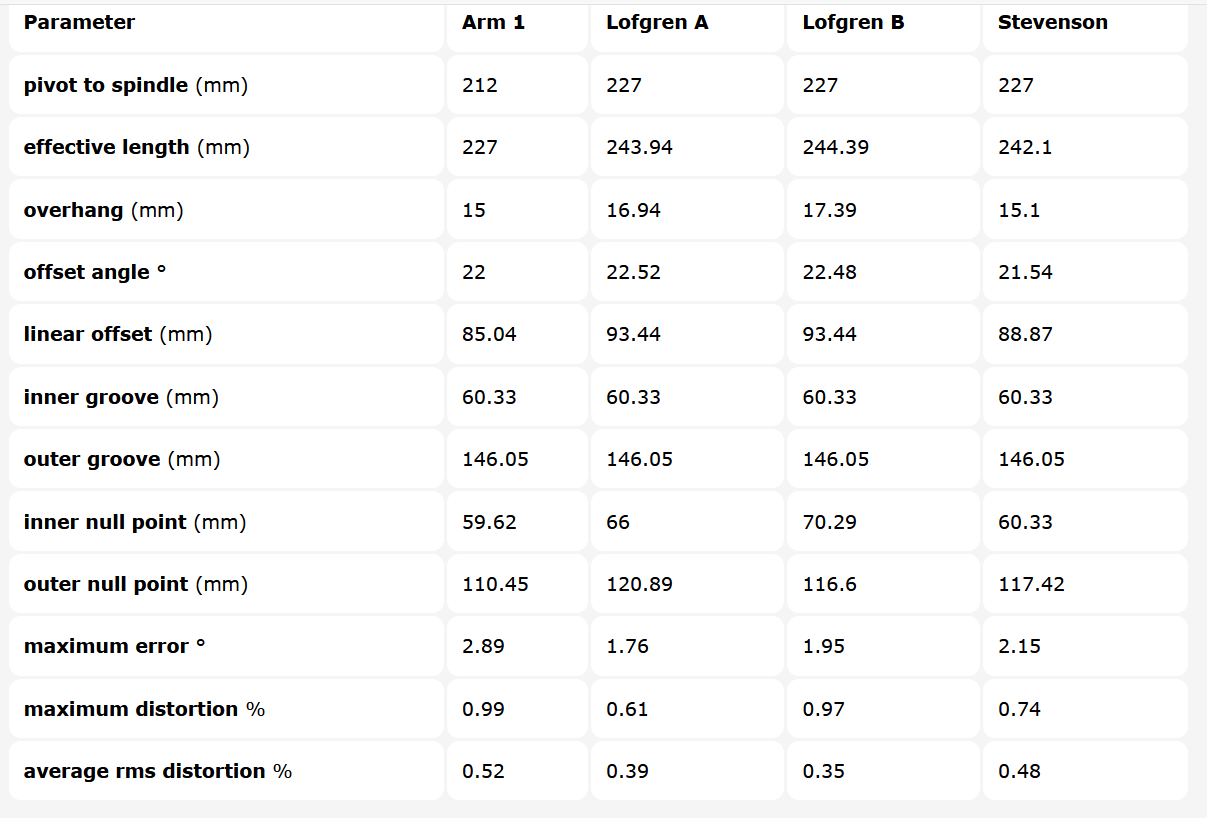Click Lofgren A maximum distortion 0.61
The height and width of the screenshot is (818, 1207).
(x=627, y=709)
